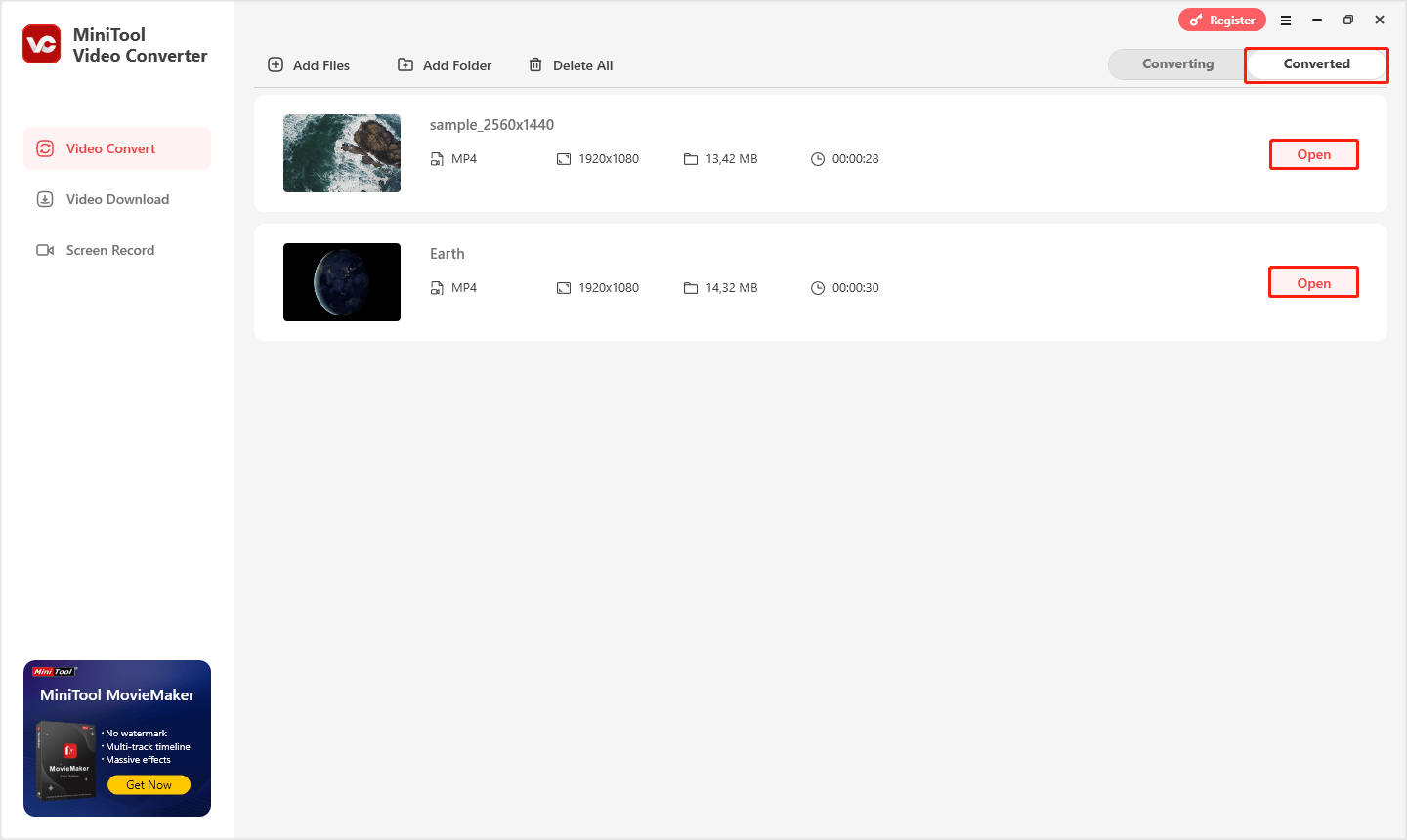The height and width of the screenshot is (840, 1407).
Task: Open the hamburger menu icon
Action: pyautogui.click(x=1286, y=20)
